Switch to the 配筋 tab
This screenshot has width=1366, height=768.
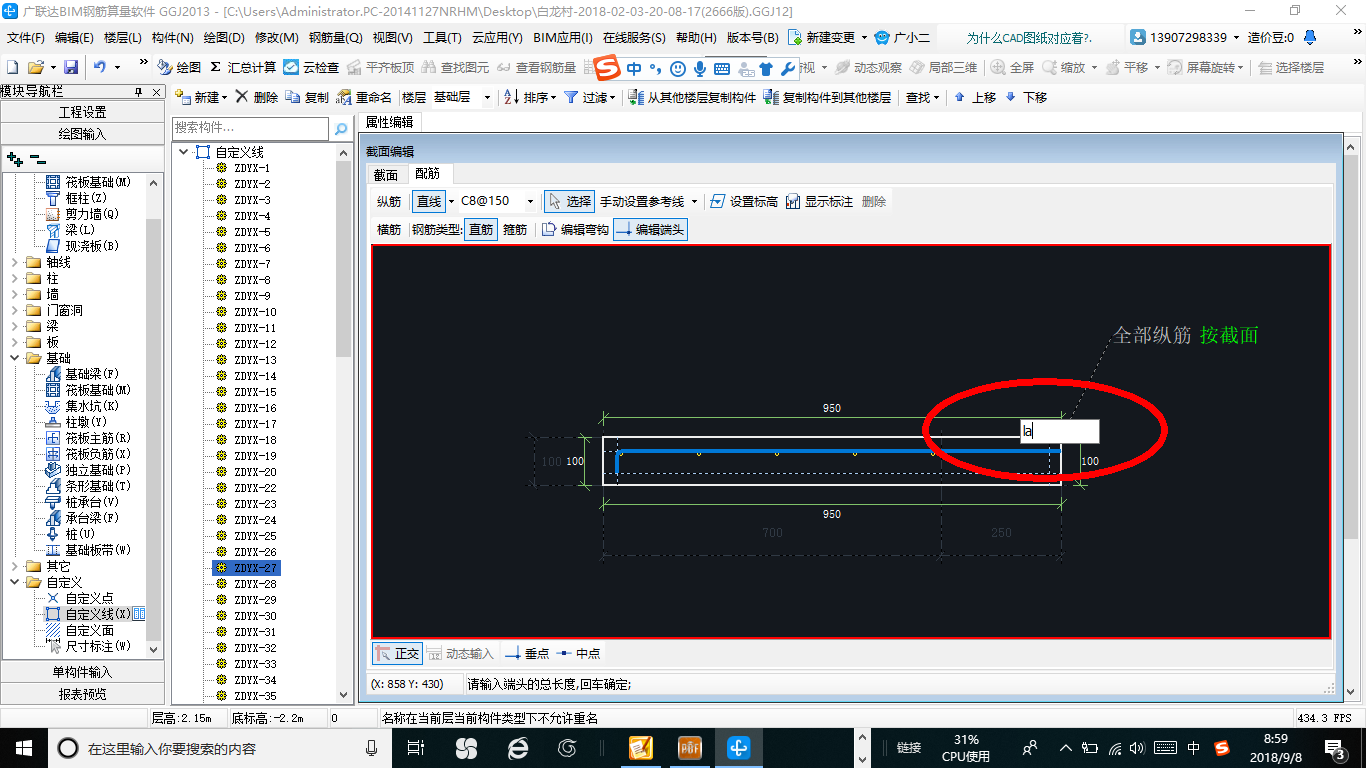click(428, 174)
